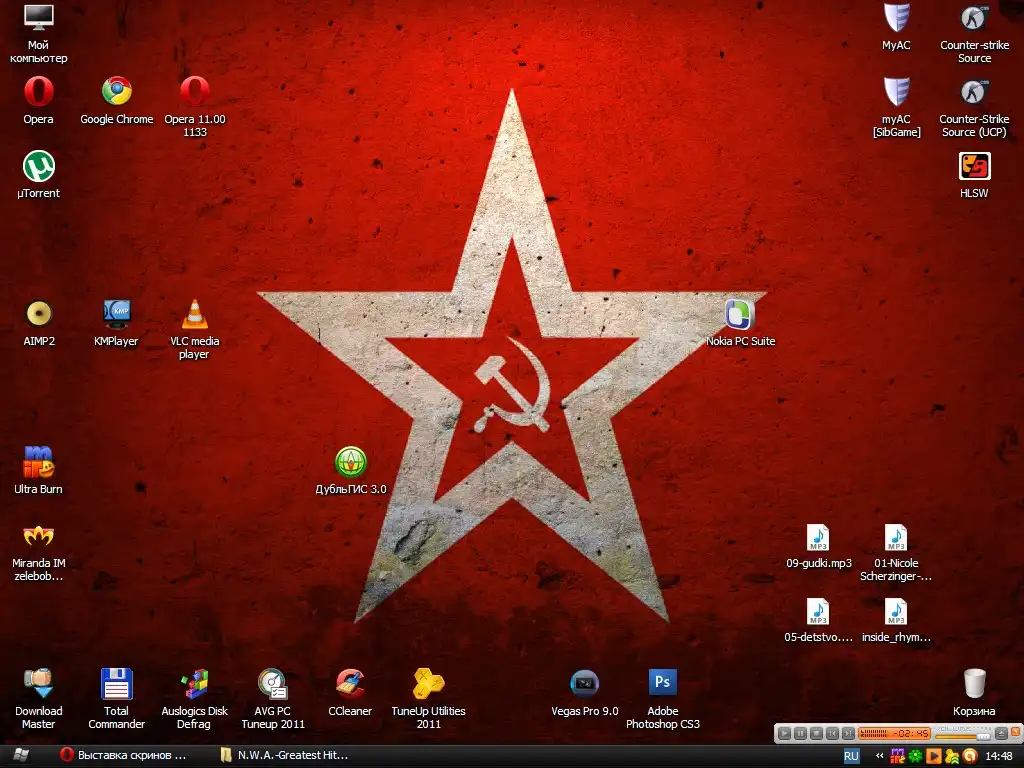Select the 09-gudki.mp3 file
The height and width of the screenshot is (768, 1024).
pyautogui.click(x=818, y=539)
